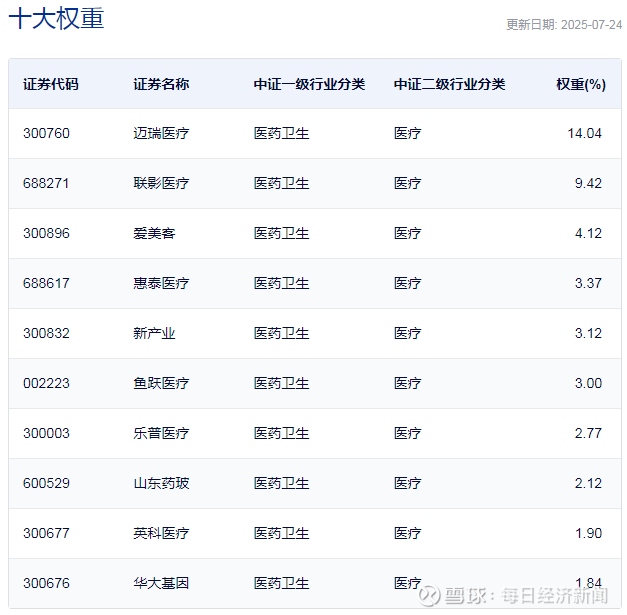This screenshot has height=615, width=627.
Task: Select security code 300832
Action: pyautogui.click(x=46, y=333)
